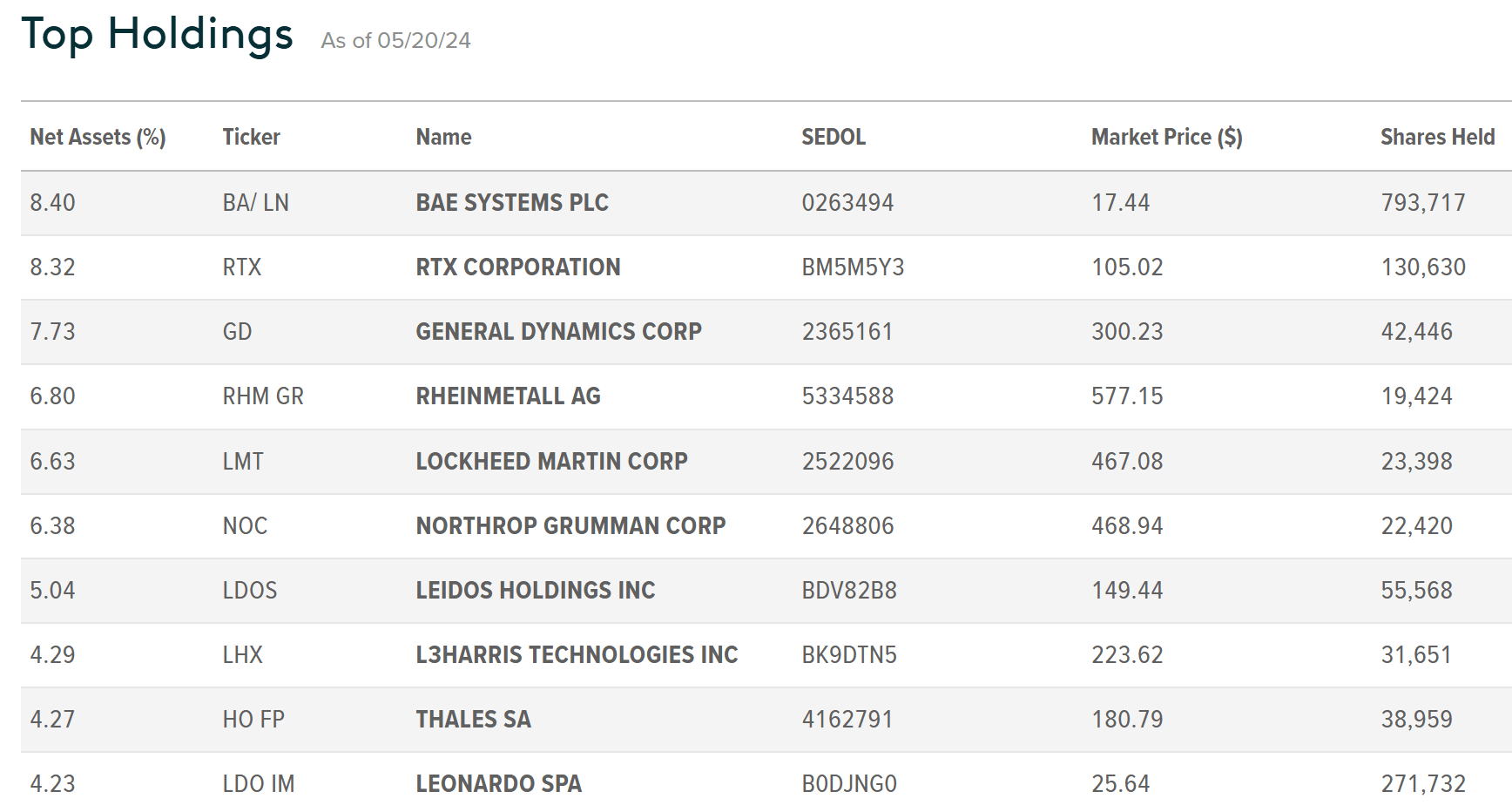Select the RHM GR ticker cell
This screenshot has height=812, width=1512.
(263, 396)
